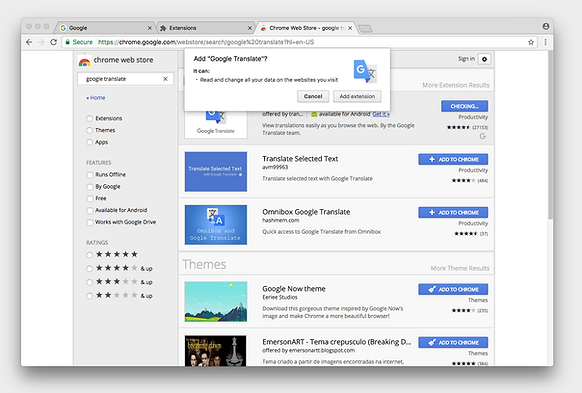Open More Extension Results link

(x=456, y=85)
